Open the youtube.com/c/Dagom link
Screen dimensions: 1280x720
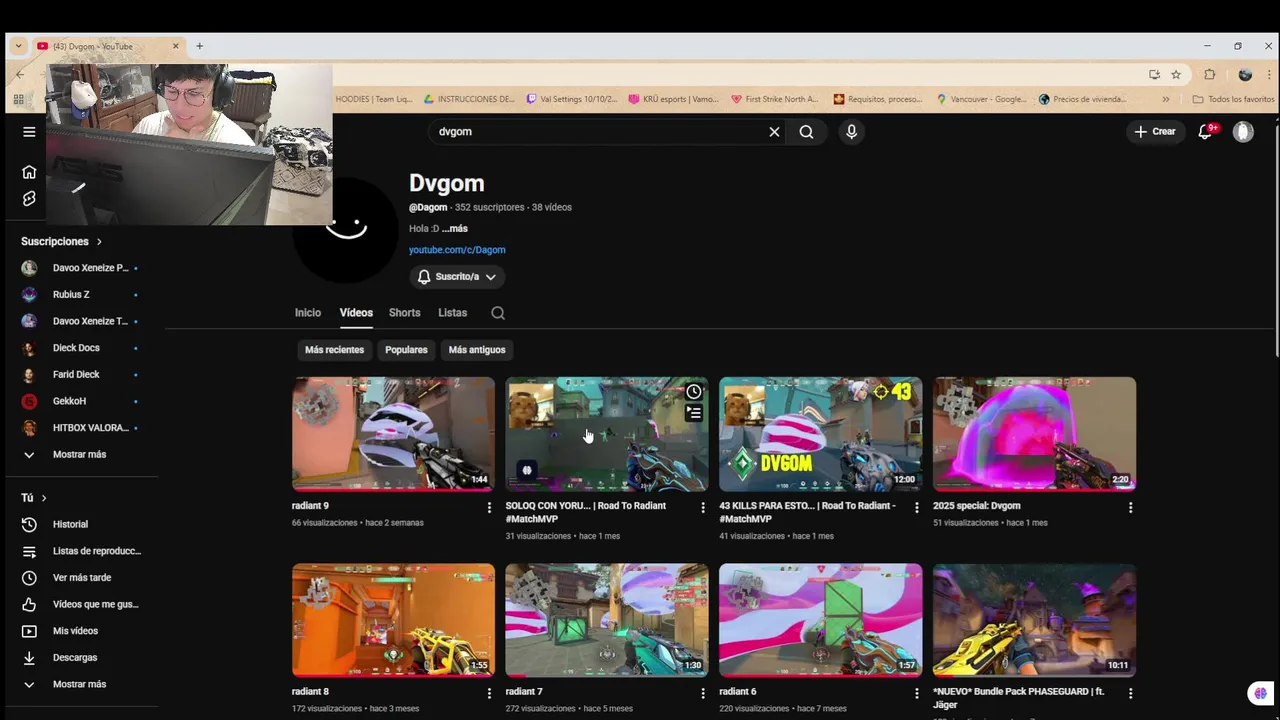(x=457, y=250)
